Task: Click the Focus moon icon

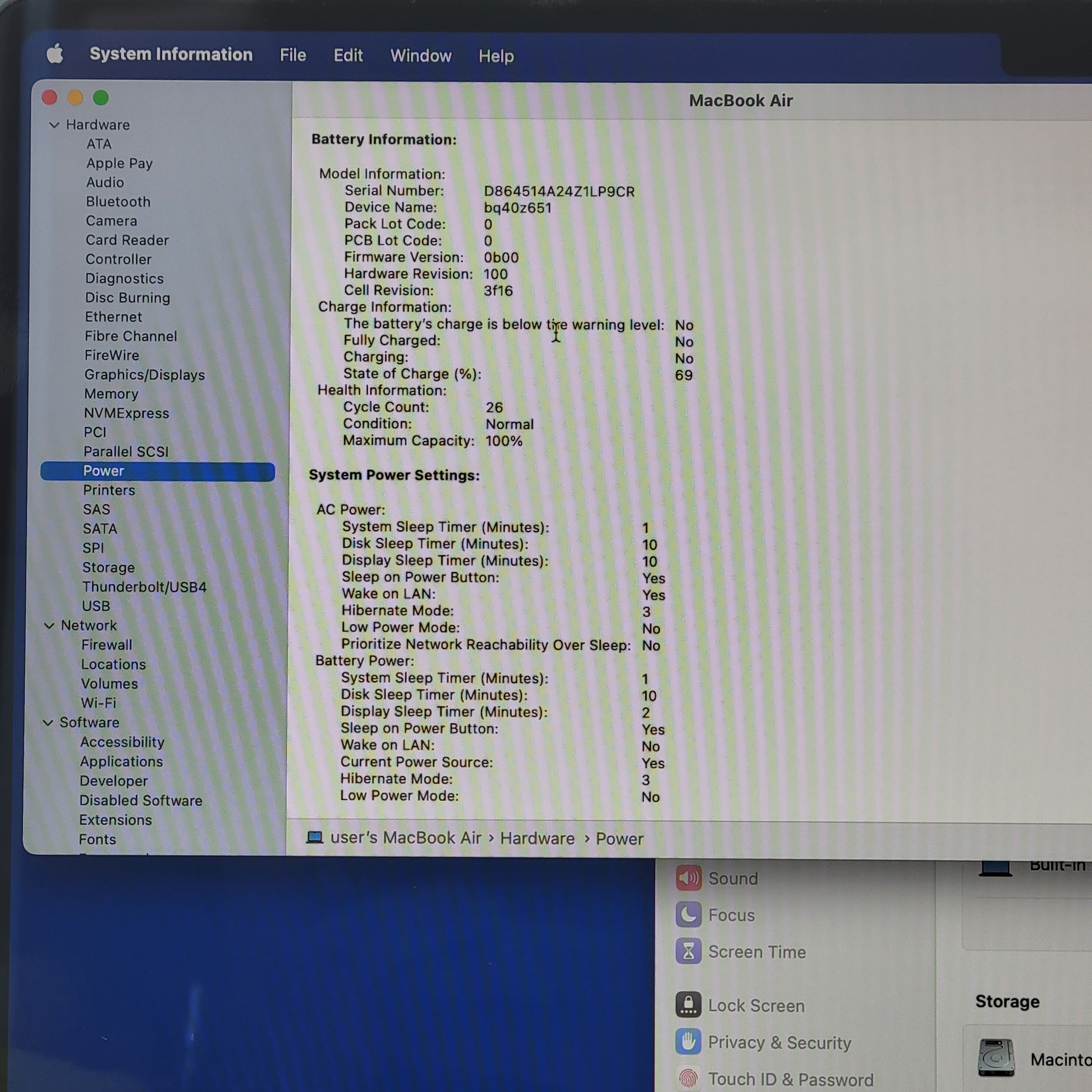Action: click(688, 915)
